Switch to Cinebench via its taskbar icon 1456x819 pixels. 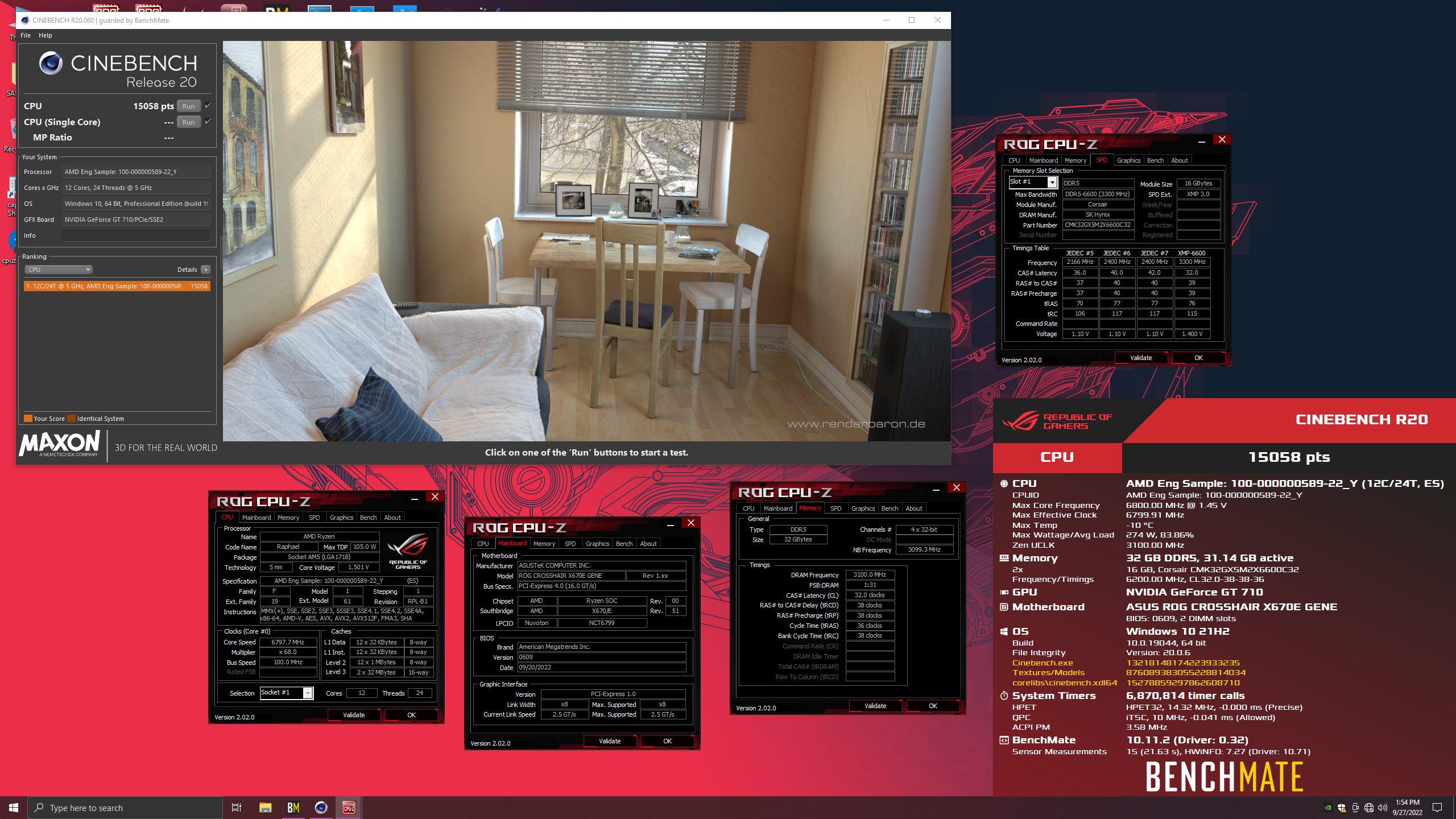coord(321,808)
